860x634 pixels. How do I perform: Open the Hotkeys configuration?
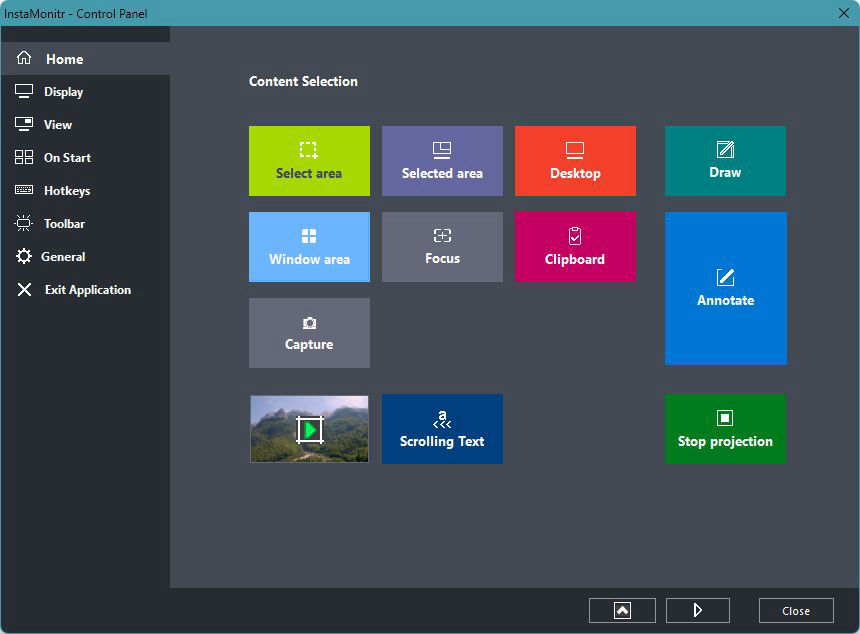pyautogui.click(x=85, y=190)
